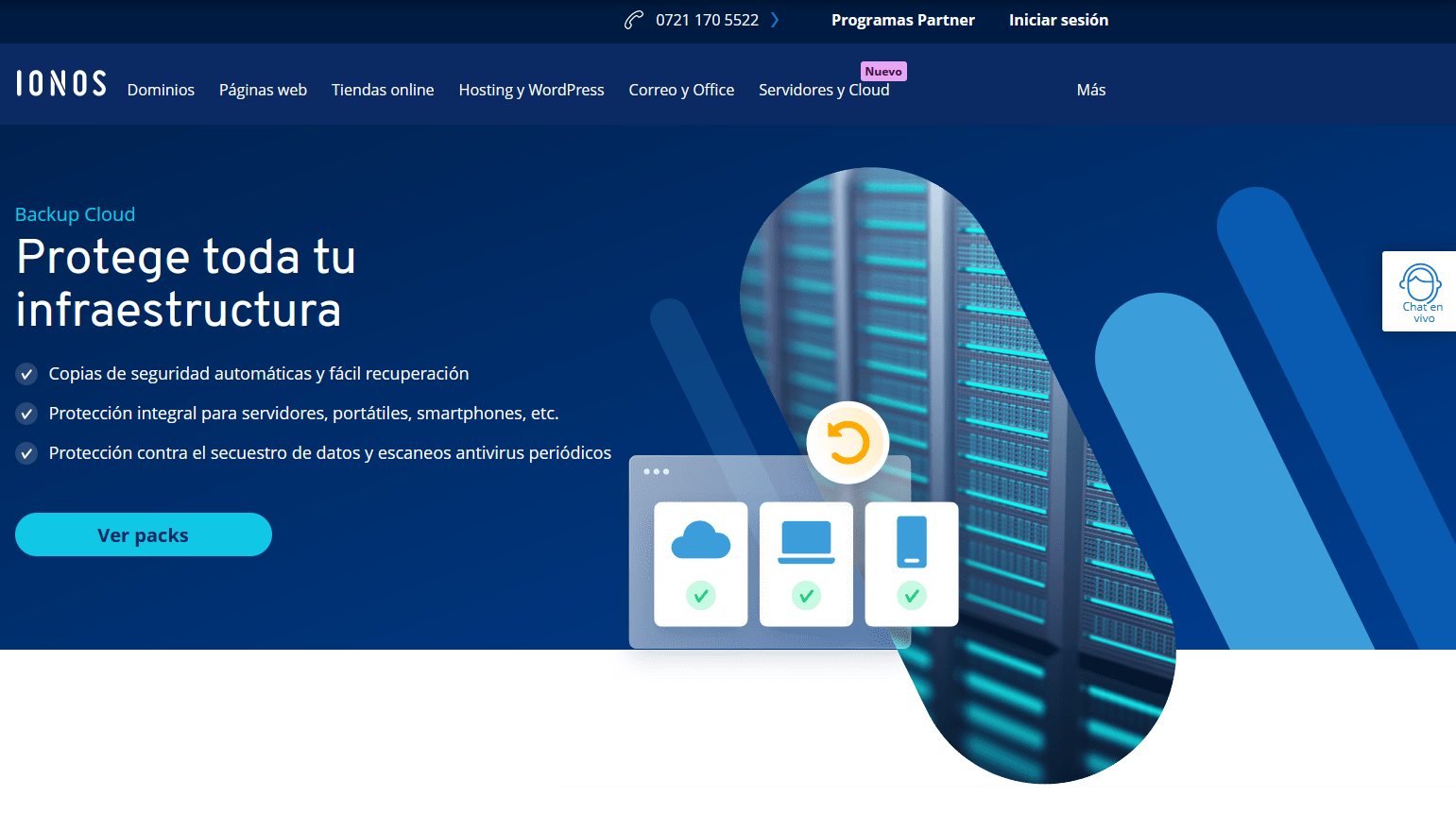Open the Dominios menu item
Image resolution: width=1456 pixels, height=814 pixels.
[161, 90]
